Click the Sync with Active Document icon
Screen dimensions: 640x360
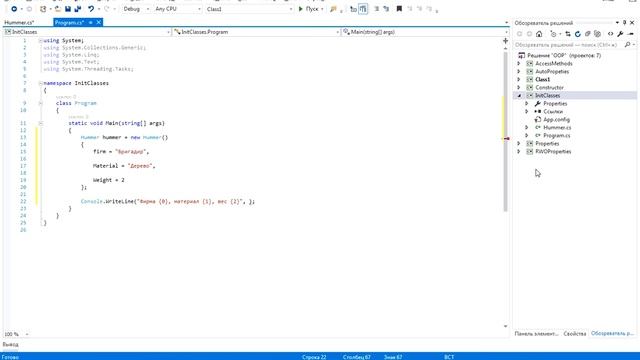[x=568, y=34]
